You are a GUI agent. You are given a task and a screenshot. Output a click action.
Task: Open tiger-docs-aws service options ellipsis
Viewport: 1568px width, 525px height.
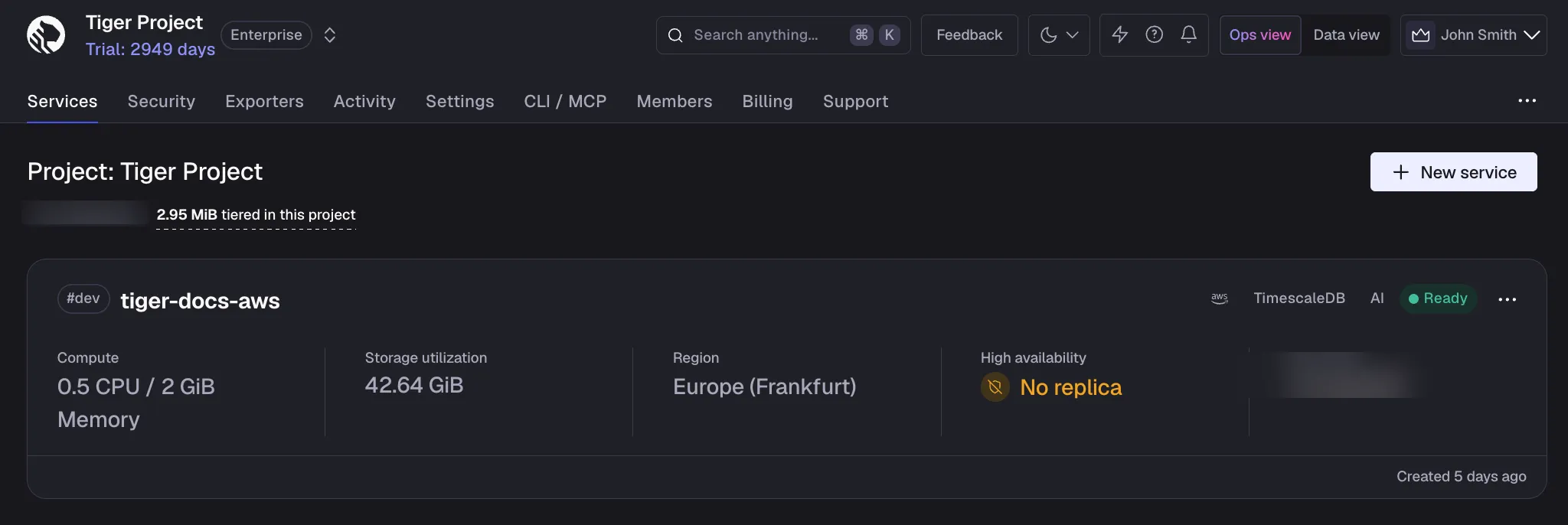[1507, 299]
